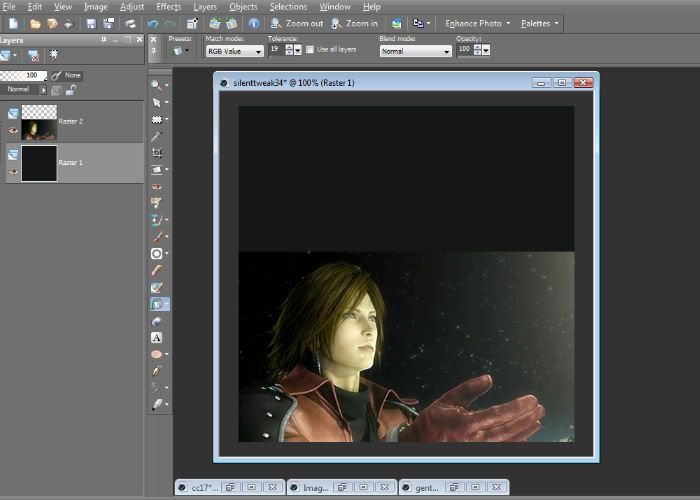The width and height of the screenshot is (700, 500).
Task: Click the None layer link button
Action: coord(67,75)
